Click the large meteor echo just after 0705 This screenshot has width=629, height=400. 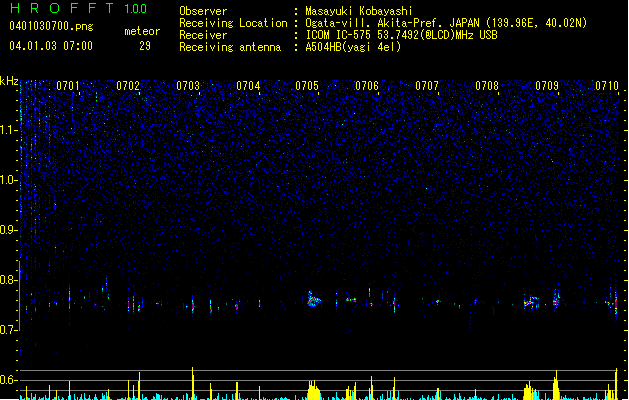pos(314,299)
